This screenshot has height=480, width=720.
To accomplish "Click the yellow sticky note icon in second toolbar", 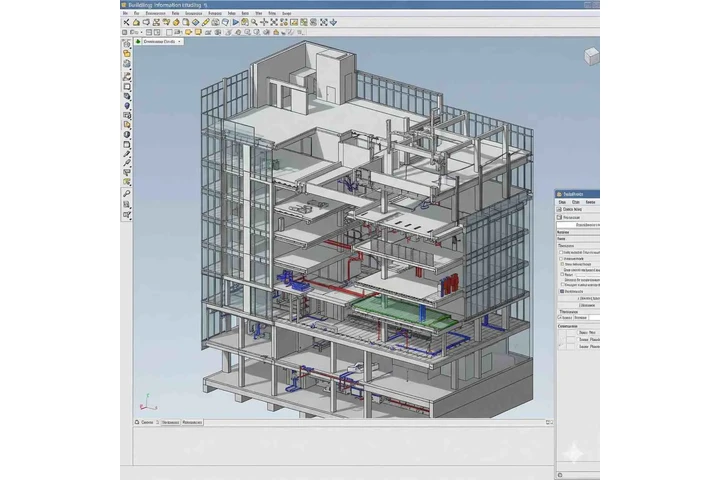I will click(x=198, y=32).
